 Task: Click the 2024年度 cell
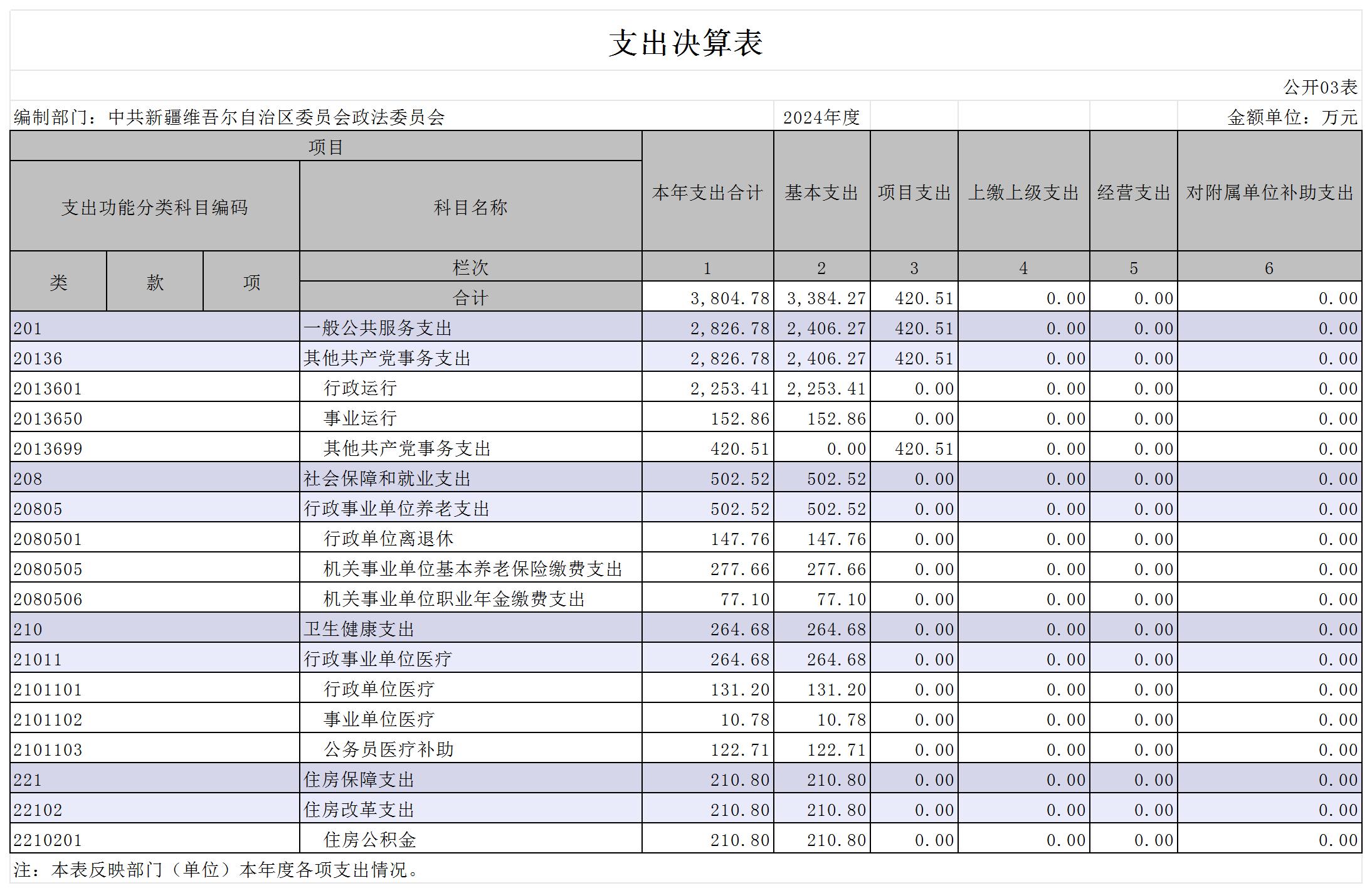click(x=821, y=117)
